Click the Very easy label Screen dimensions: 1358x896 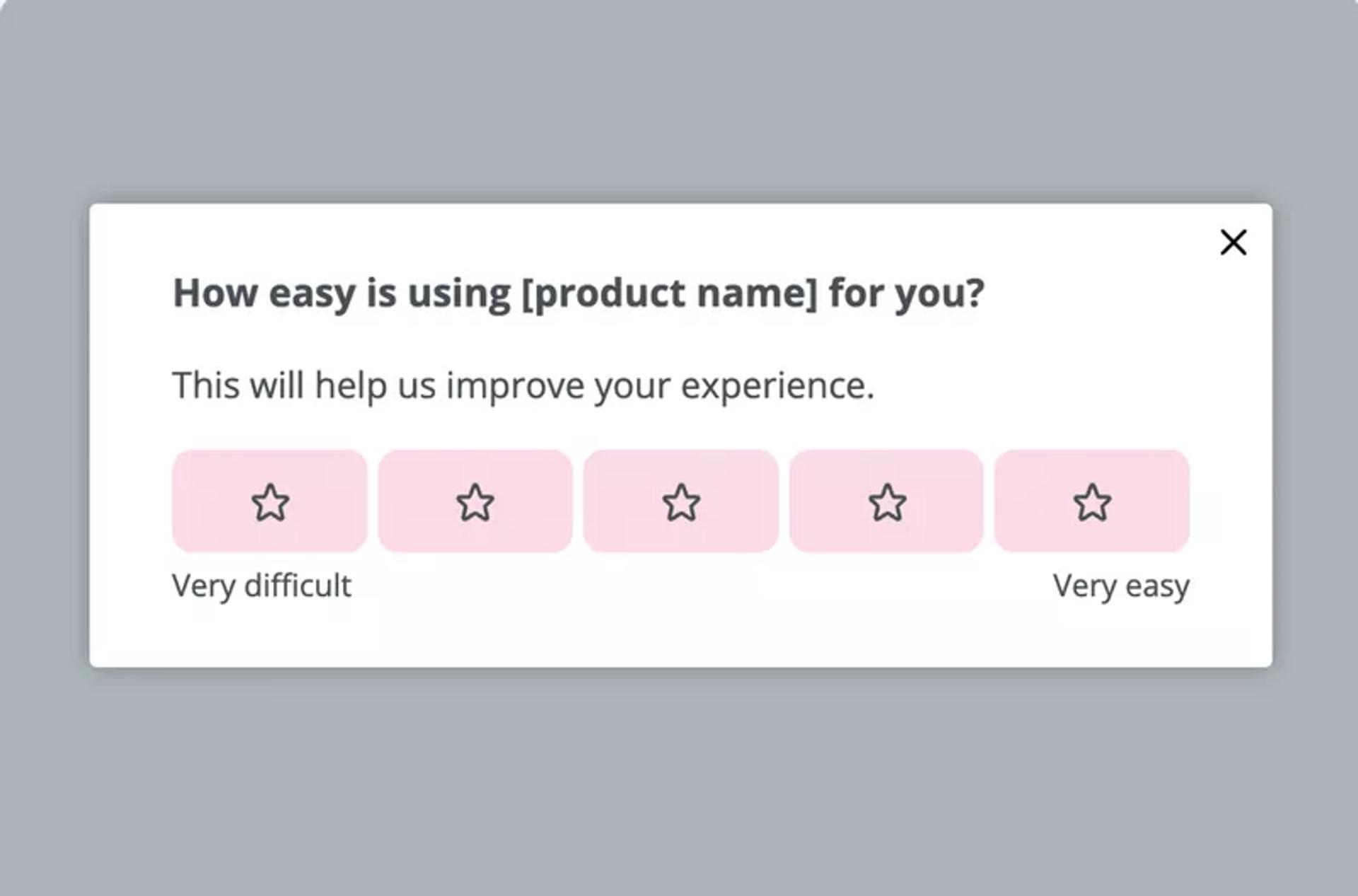tap(1121, 585)
